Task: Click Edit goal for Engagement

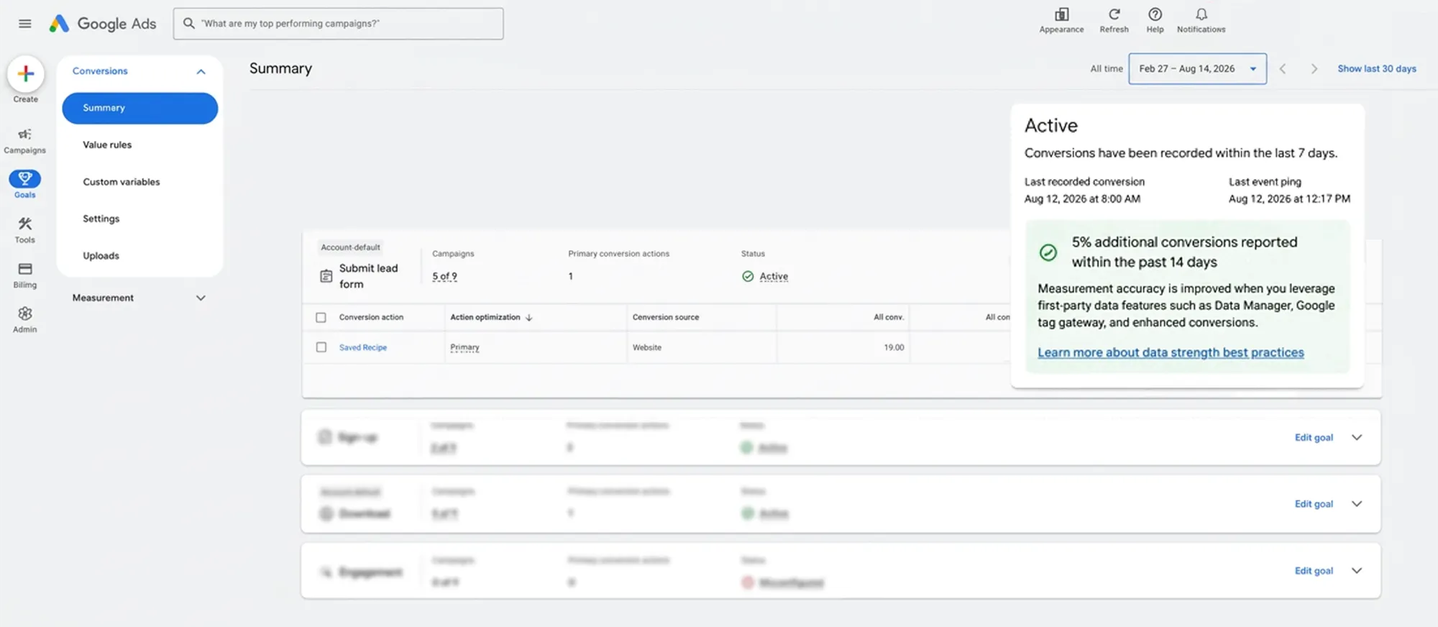Action: (1314, 571)
